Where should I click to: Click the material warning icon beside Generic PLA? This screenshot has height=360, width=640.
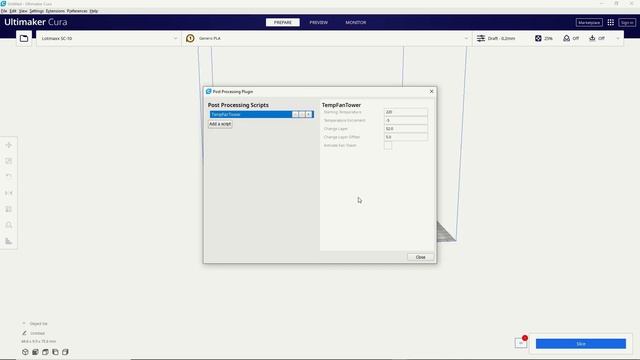[190, 38]
